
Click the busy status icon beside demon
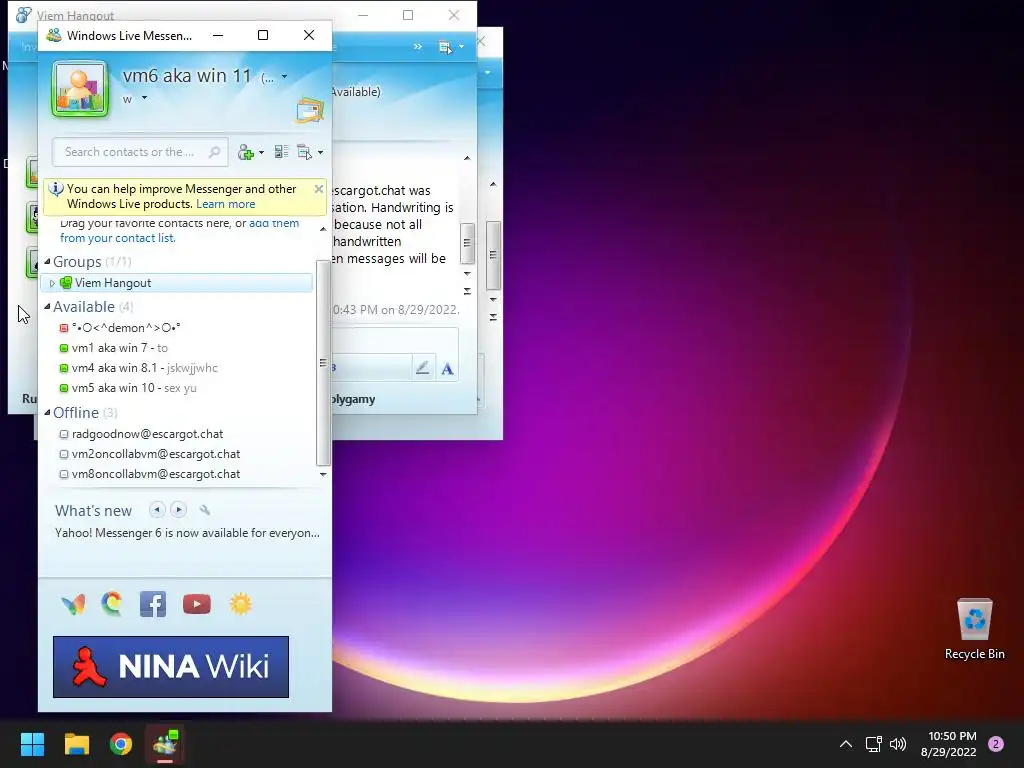63,328
